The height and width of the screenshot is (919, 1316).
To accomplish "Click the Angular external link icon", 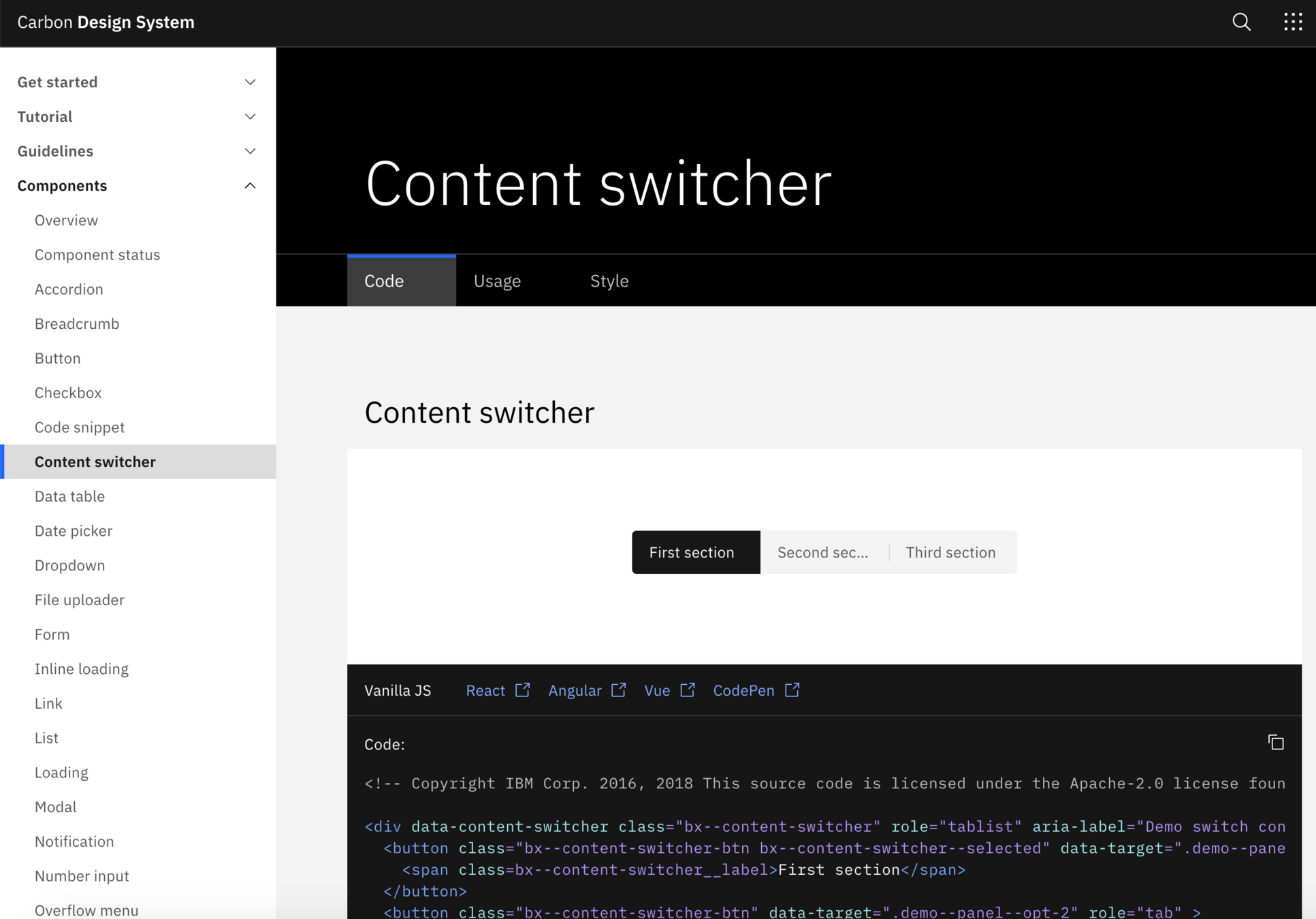I will 618,690.
